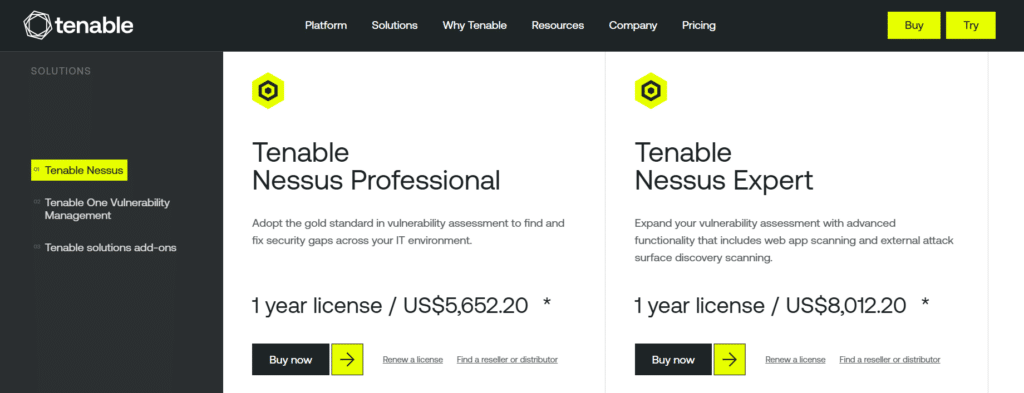Viewport: 1024px width, 393px height.
Task: Renew a license for Nessus Expert
Action: pos(795,360)
